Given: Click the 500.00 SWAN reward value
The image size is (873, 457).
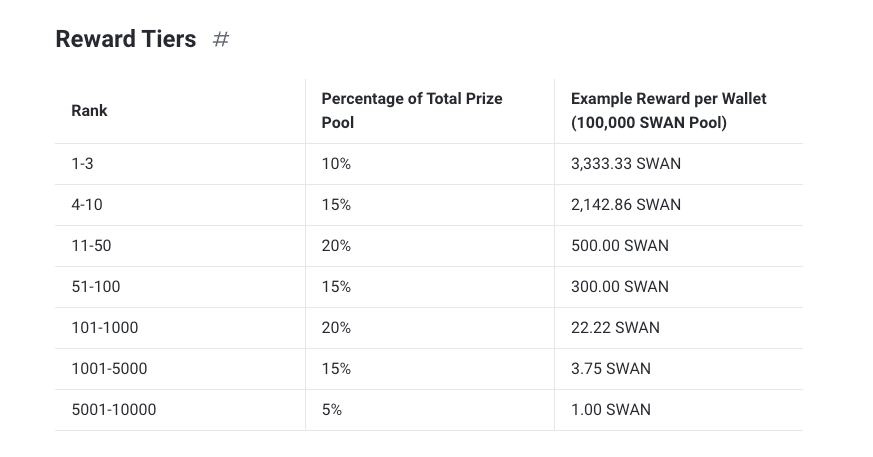Looking at the screenshot, I should [620, 245].
